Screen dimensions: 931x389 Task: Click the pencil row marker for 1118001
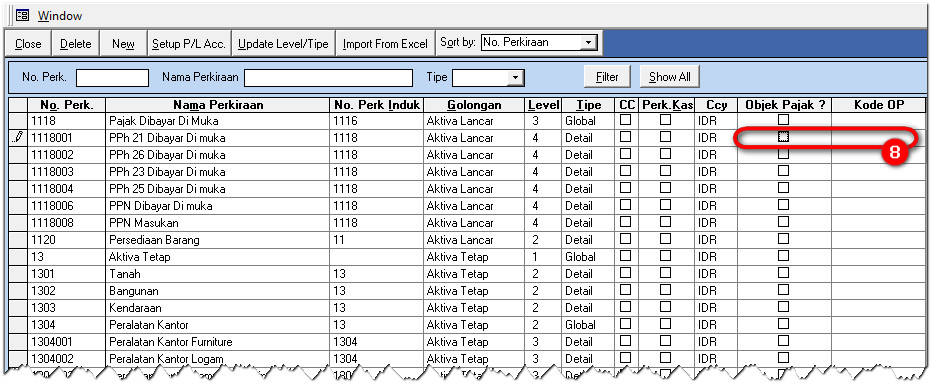(x=19, y=138)
